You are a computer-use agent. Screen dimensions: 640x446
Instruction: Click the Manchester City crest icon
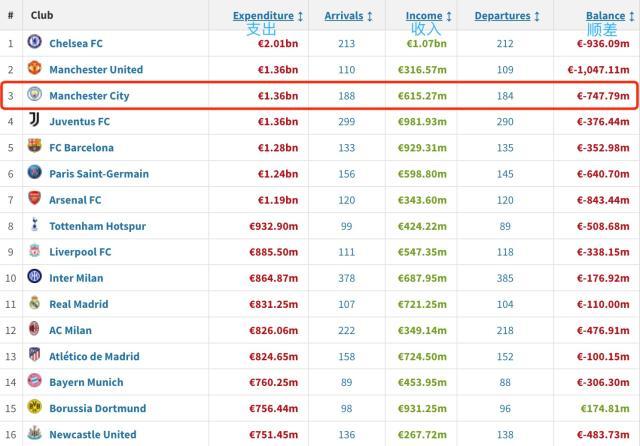tap(34, 95)
